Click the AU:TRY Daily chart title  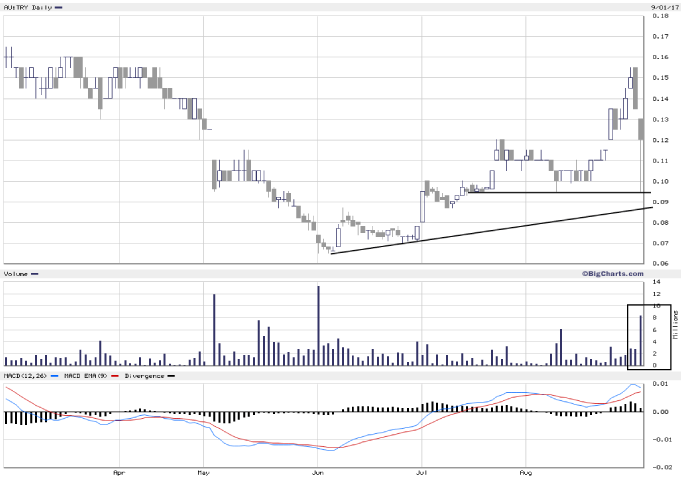26,7
